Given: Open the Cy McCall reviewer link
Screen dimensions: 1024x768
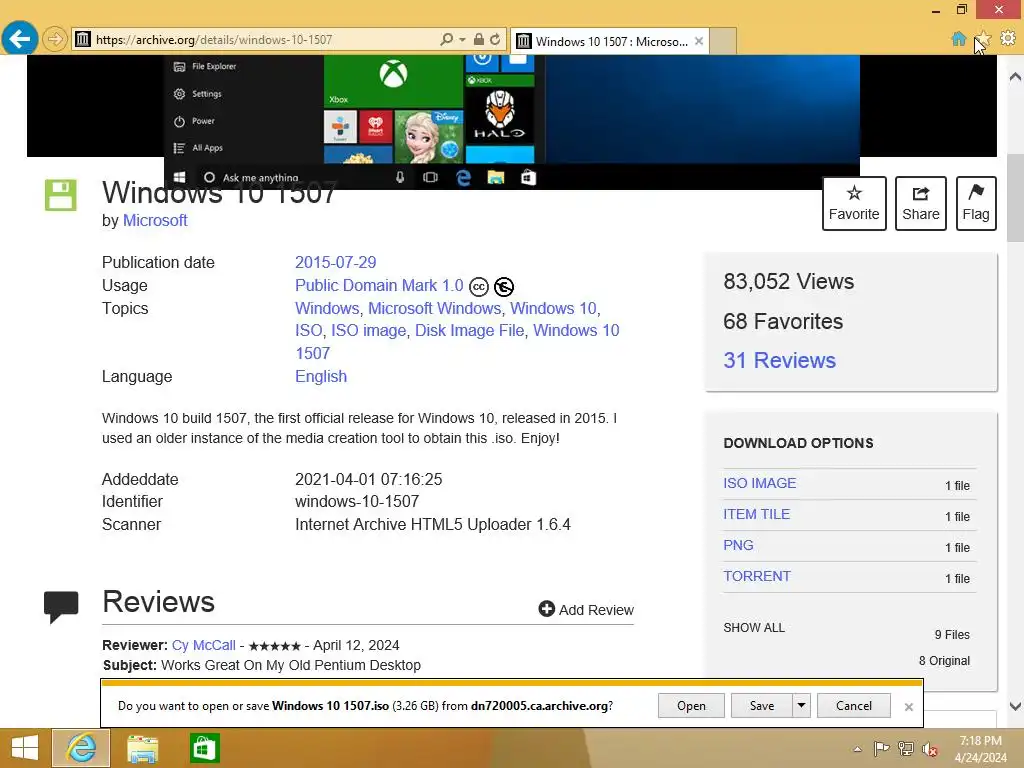Looking at the screenshot, I should click(204, 645).
